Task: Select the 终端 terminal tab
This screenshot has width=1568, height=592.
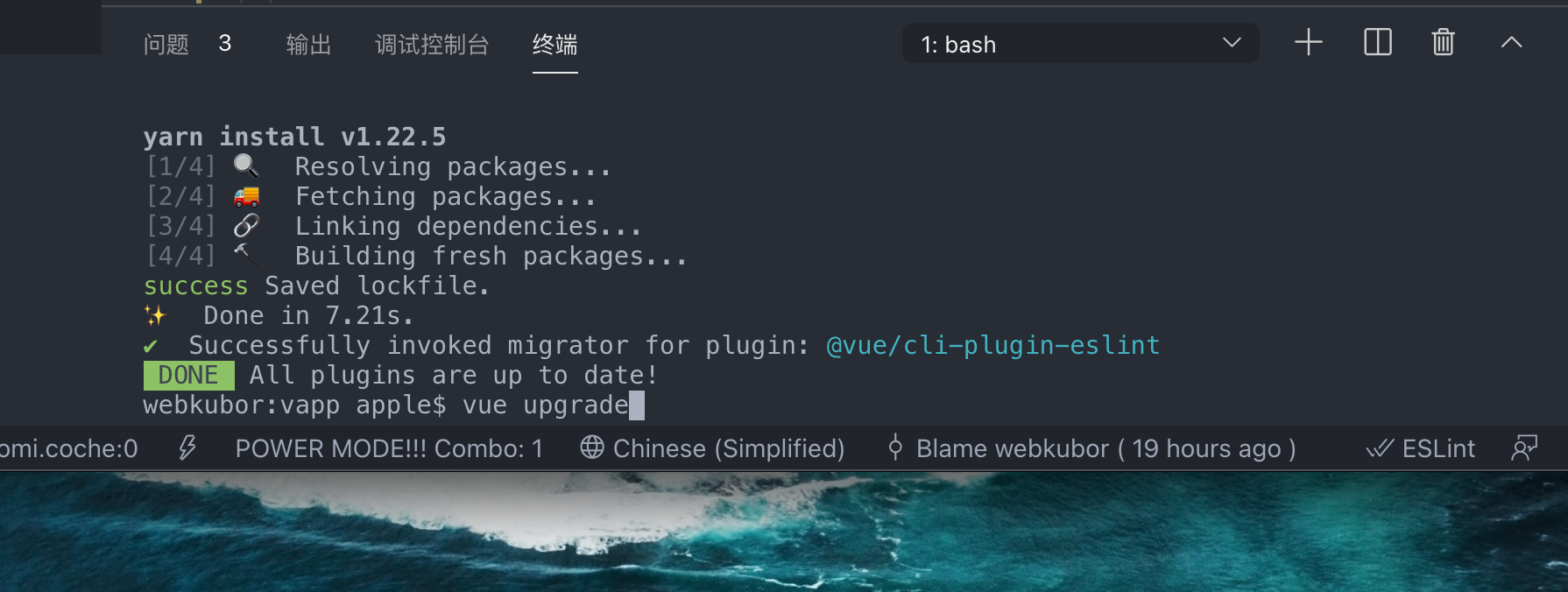Action: pos(554,44)
